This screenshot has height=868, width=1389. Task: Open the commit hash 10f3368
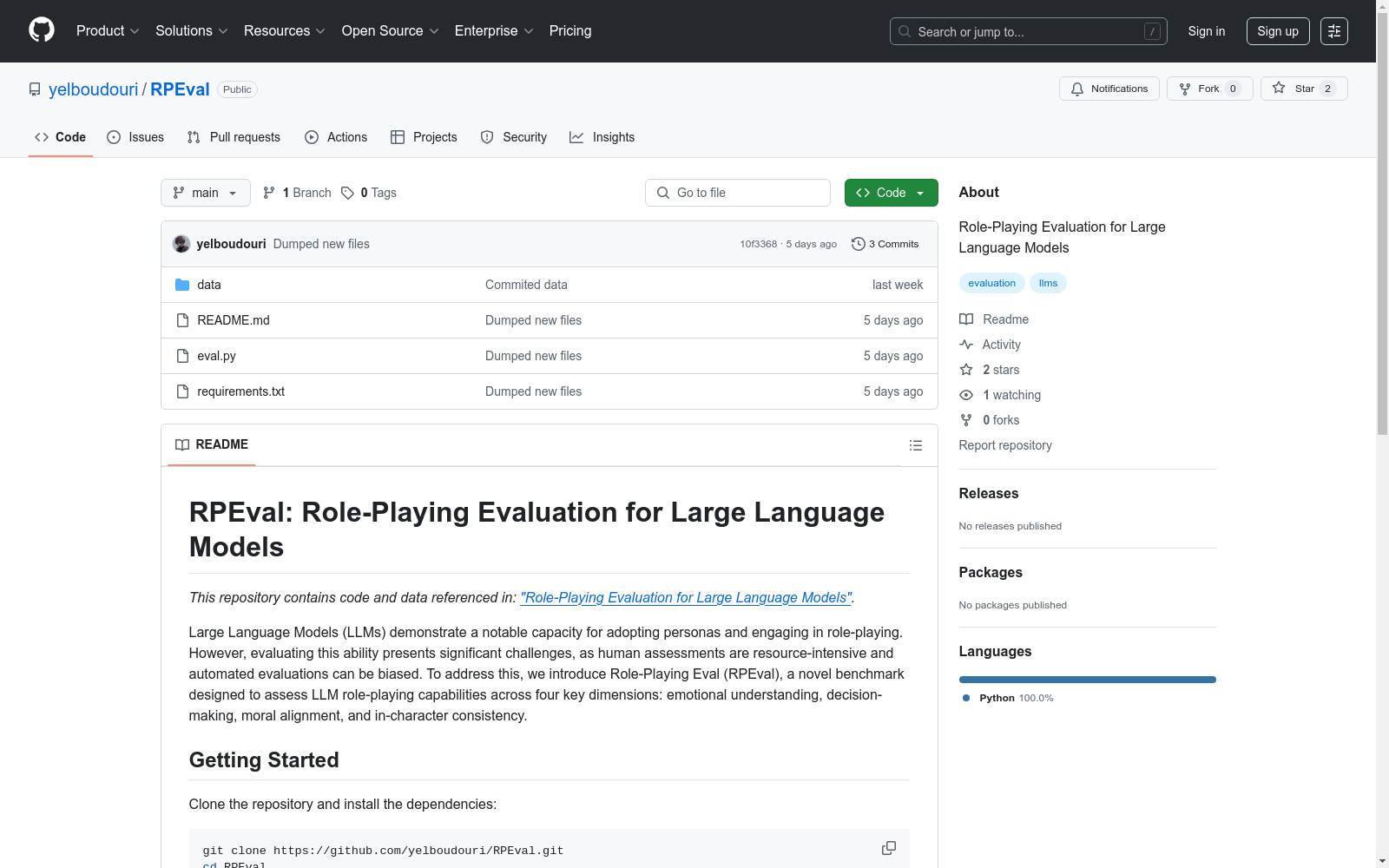(759, 244)
